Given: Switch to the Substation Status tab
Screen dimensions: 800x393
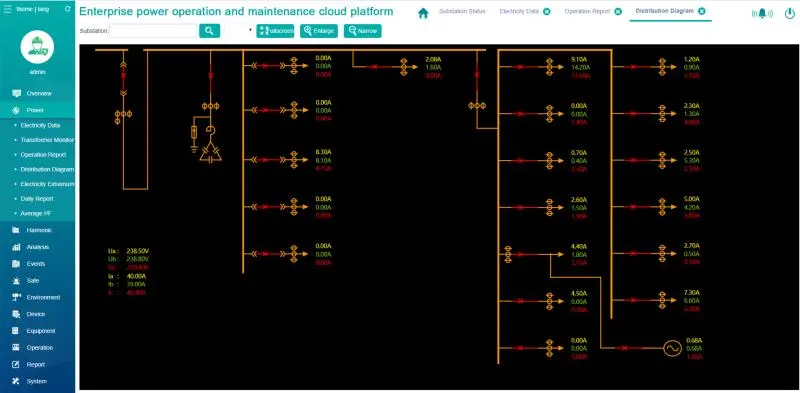Looking at the screenshot, I should tap(462, 11).
